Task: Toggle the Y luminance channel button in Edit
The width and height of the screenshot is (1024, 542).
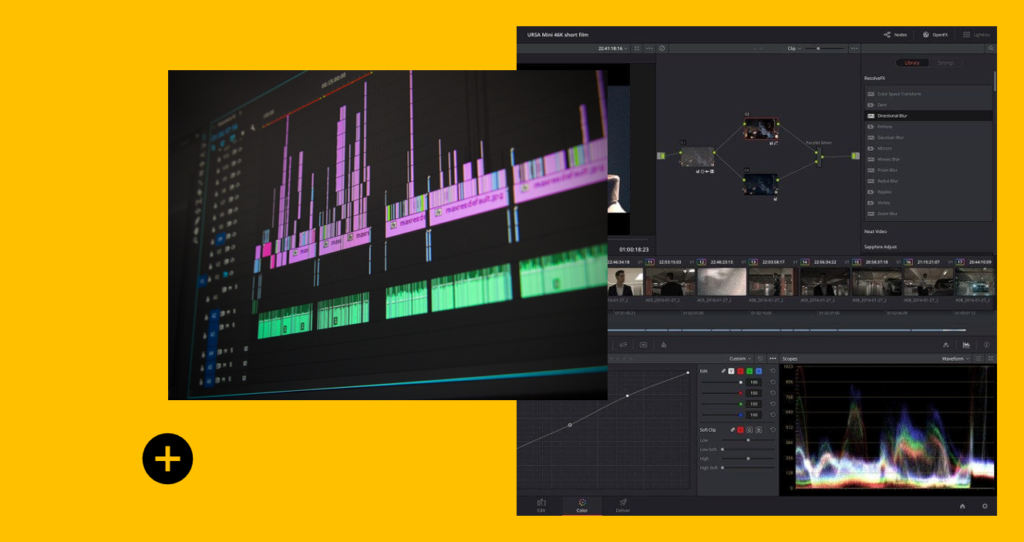Action: click(731, 371)
